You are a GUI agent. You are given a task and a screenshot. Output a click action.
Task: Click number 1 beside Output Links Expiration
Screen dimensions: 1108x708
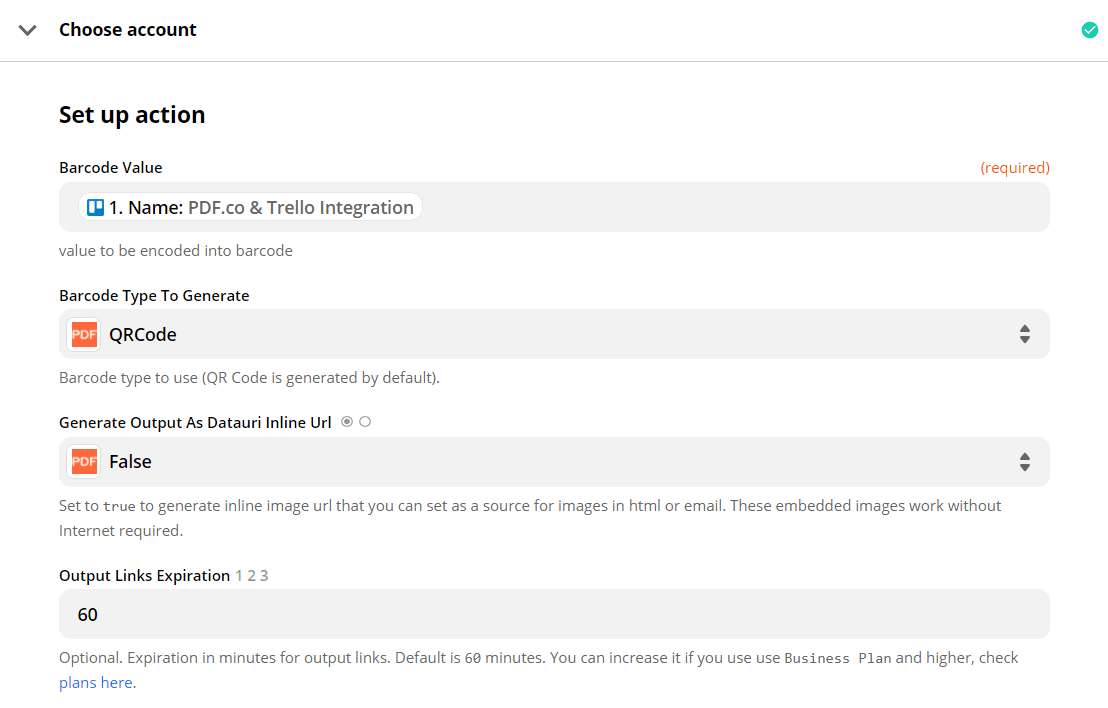coord(237,575)
